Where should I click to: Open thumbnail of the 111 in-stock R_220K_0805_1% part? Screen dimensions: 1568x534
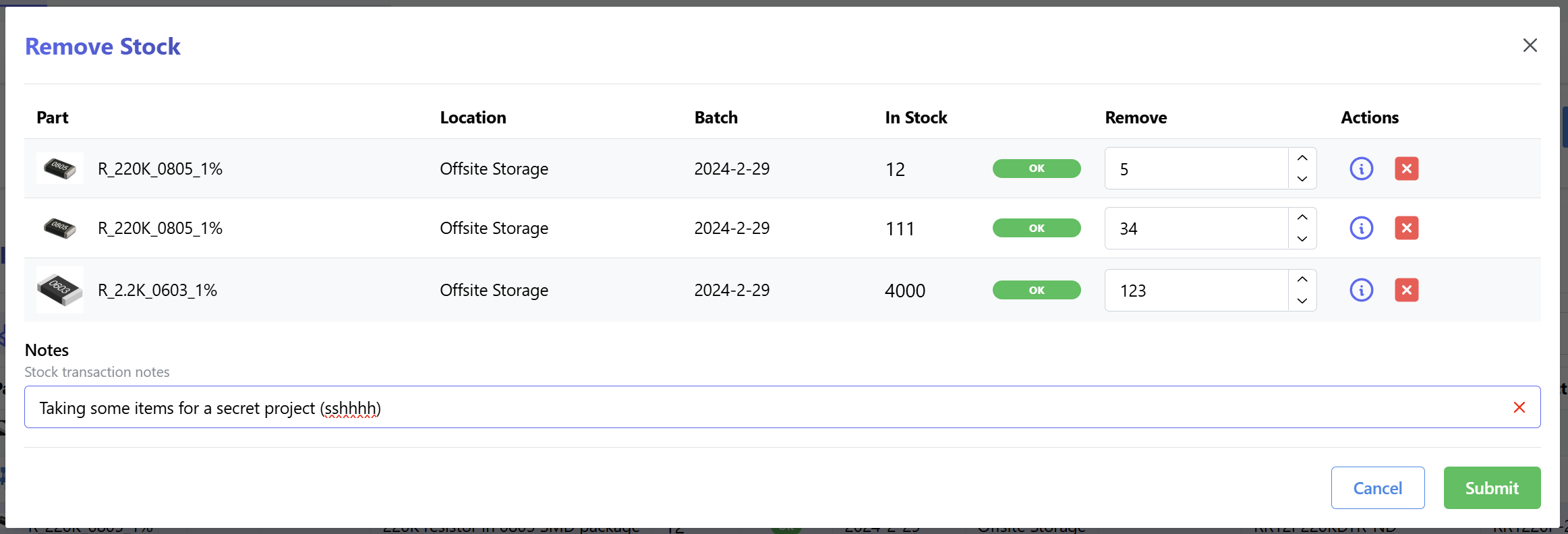[60, 228]
